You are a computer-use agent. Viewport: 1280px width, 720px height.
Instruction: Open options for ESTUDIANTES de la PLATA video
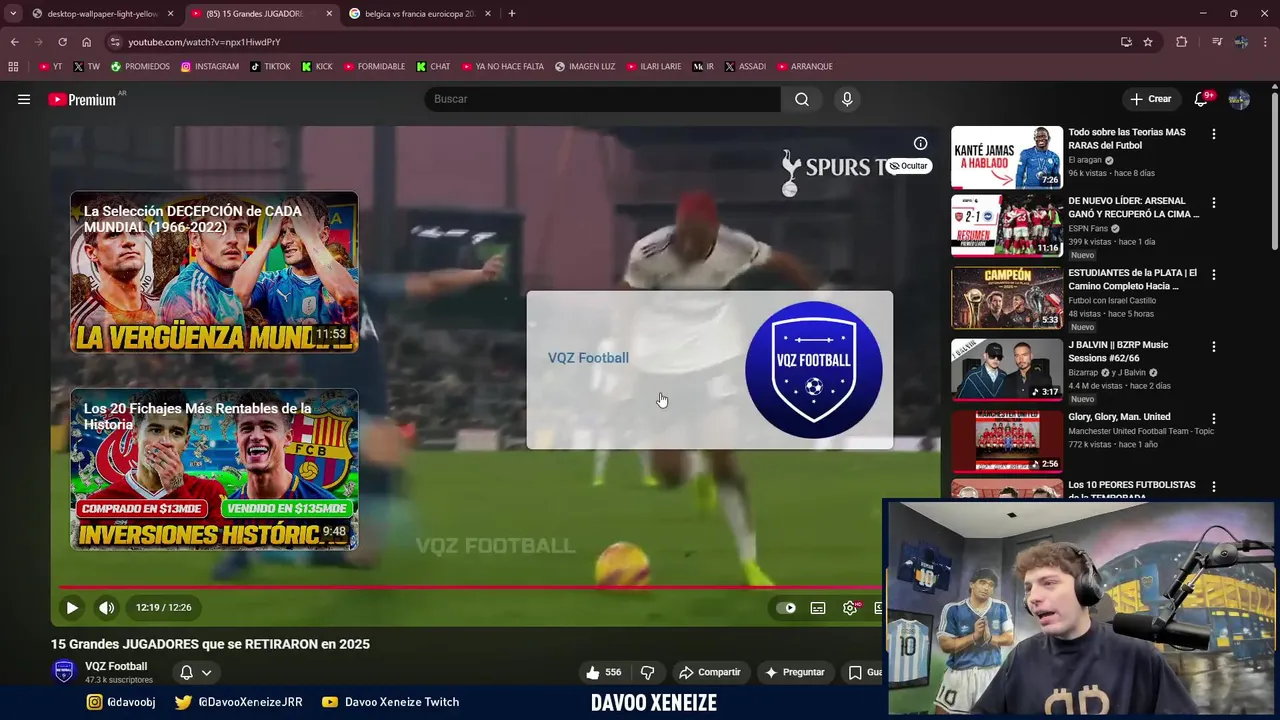(1214, 274)
